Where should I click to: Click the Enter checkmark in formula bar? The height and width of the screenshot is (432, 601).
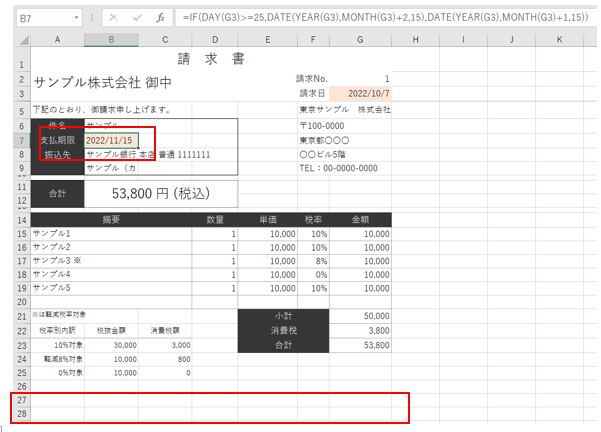point(136,19)
